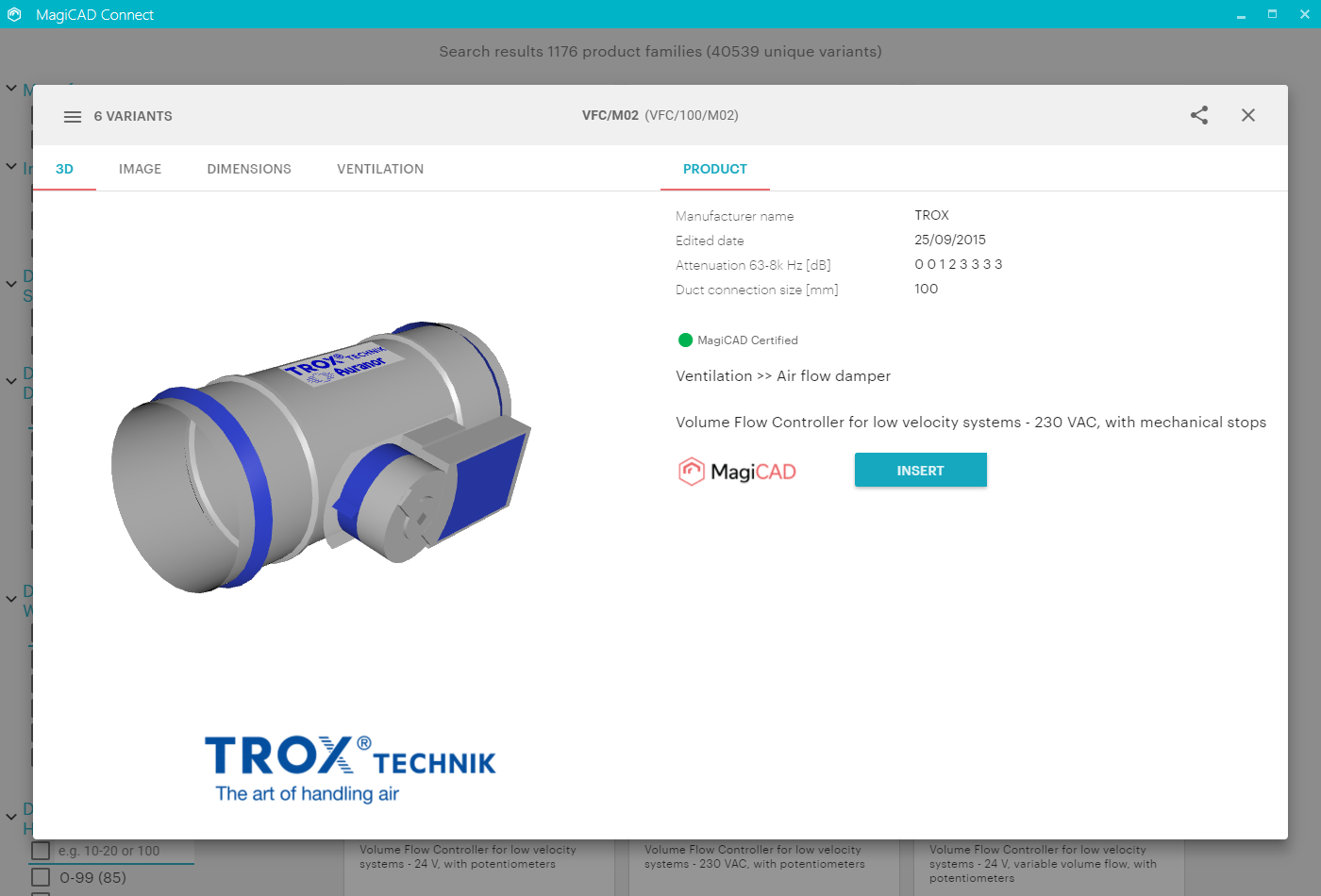
Task: Open the '230 VAC, with potentiometers' product card
Action: pos(763,867)
